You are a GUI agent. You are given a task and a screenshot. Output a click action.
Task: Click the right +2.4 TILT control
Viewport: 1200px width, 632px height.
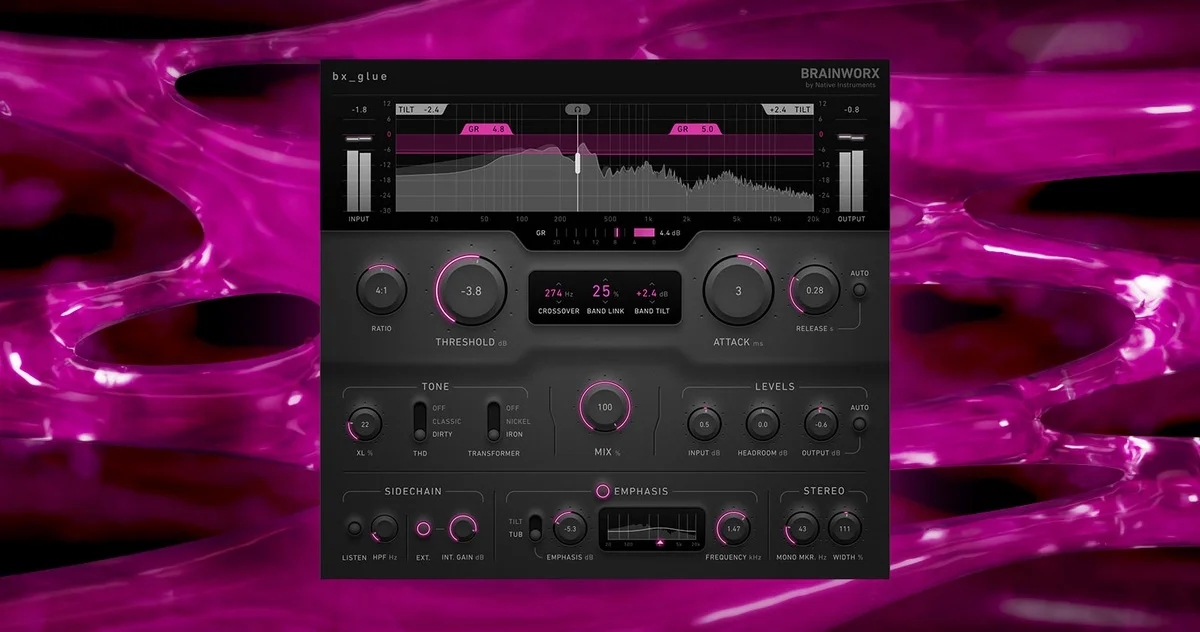786,109
